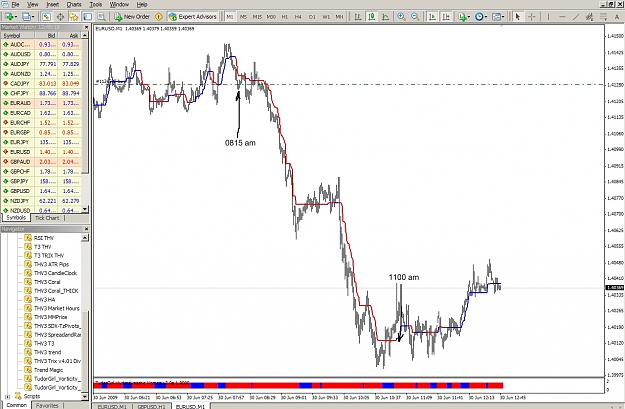
Task: Close the Market Watch panel
Action: pyautogui.click(x=86, y=27)
